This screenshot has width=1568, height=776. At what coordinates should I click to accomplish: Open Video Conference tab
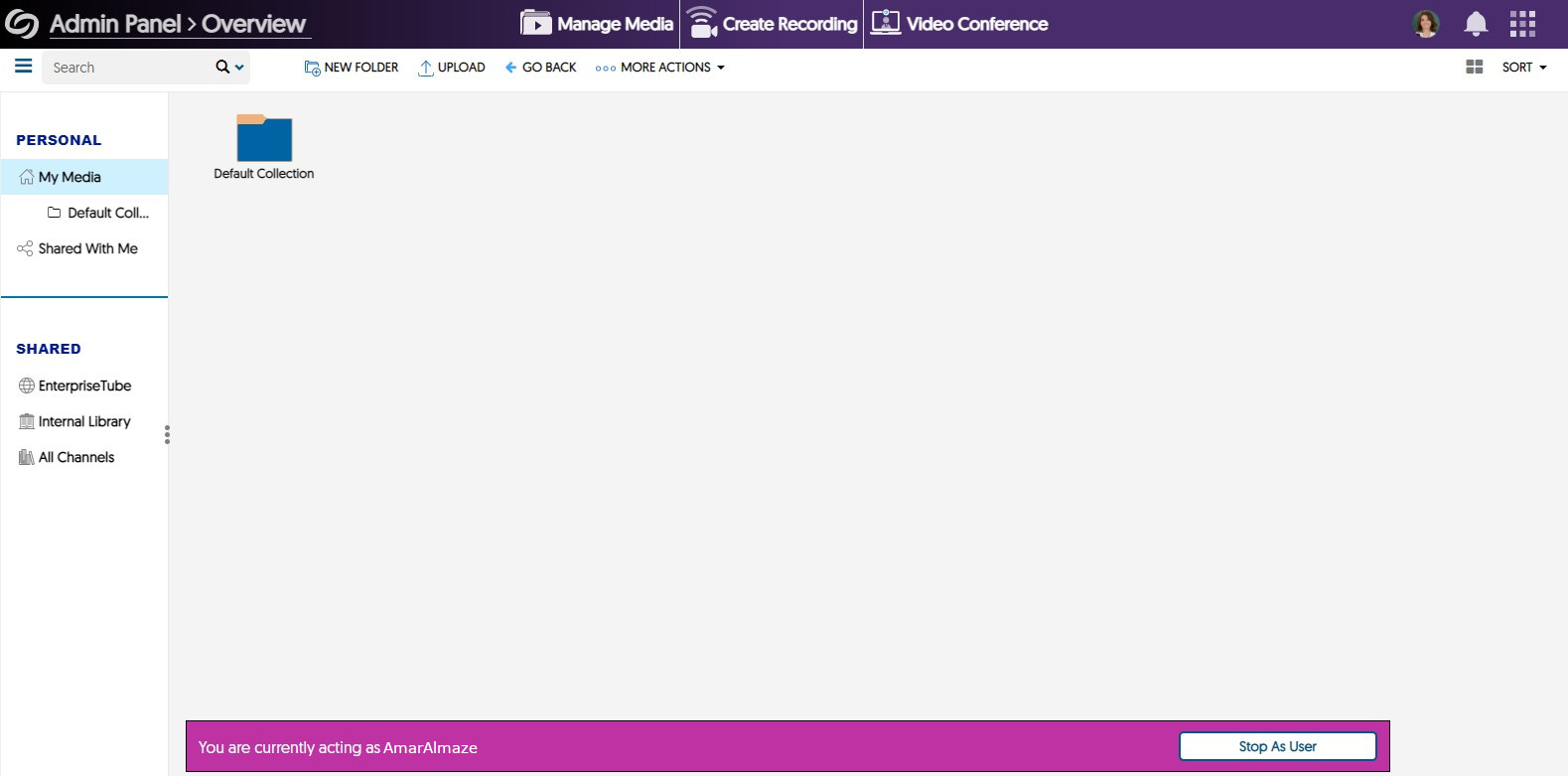click(959, 24)
